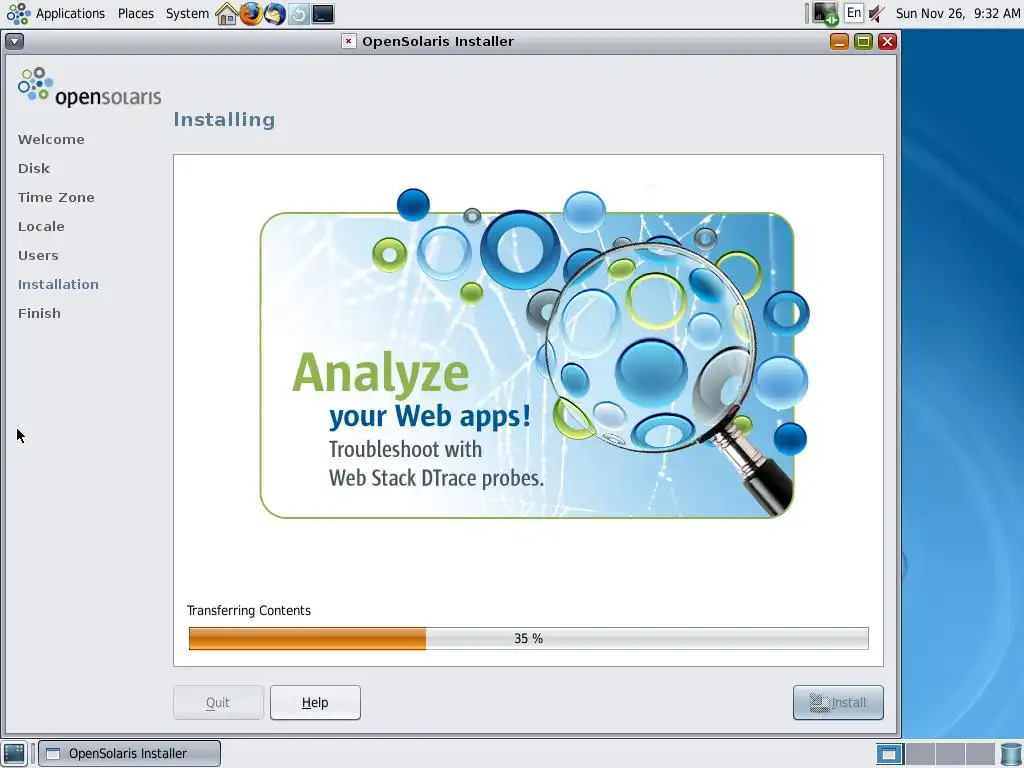Open the System menu
The height and width of the screenshot is (768, 1024).
187,13
